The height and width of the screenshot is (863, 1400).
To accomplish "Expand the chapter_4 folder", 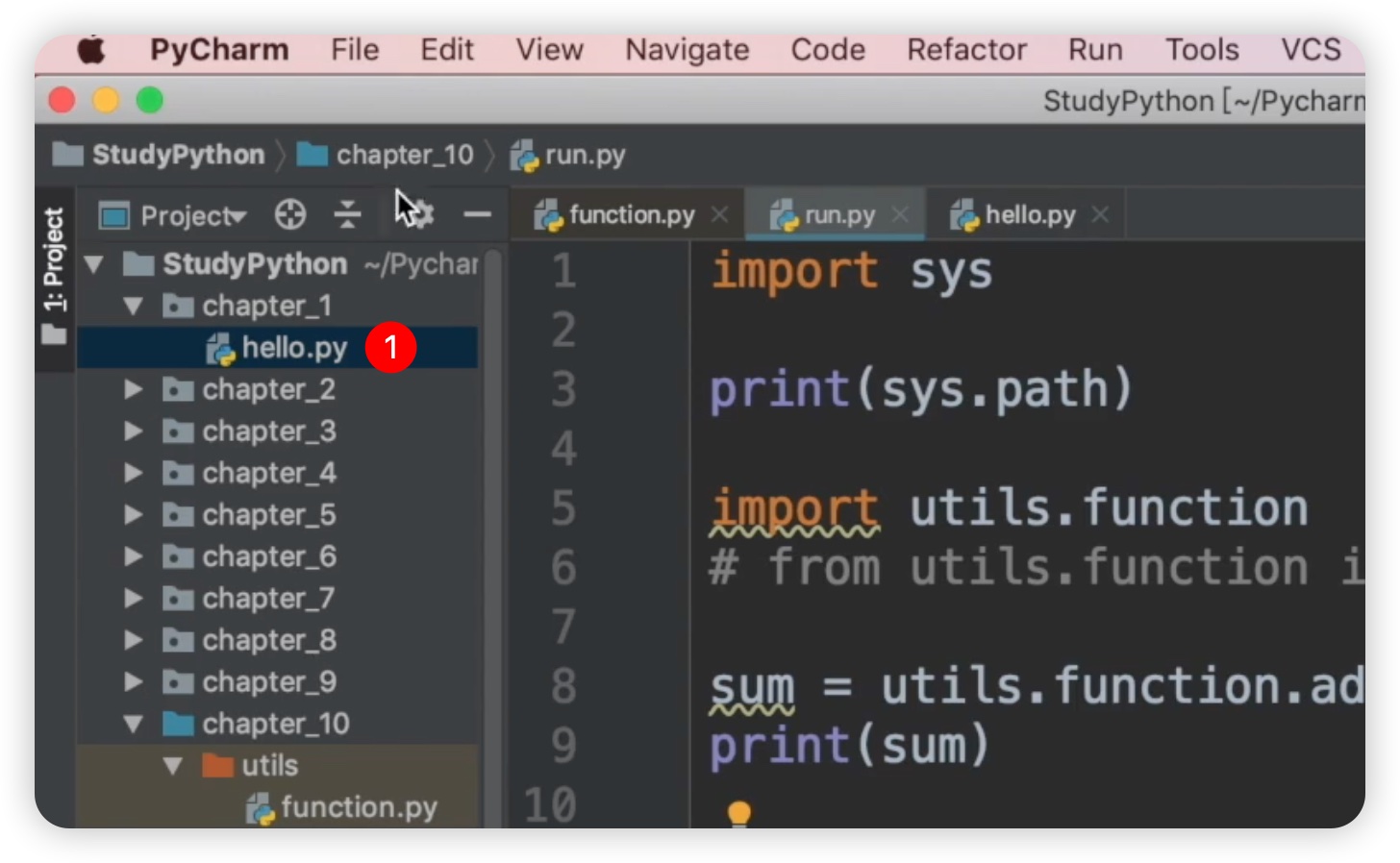I will click(x=133, y=473).
